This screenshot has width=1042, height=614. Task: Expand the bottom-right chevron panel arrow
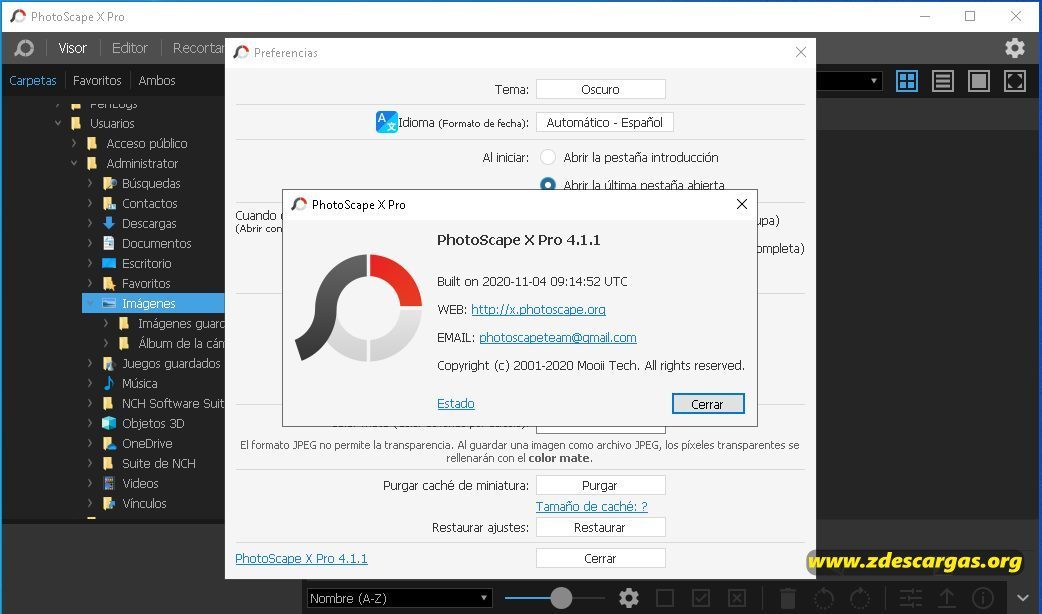tap(1023, 598)
